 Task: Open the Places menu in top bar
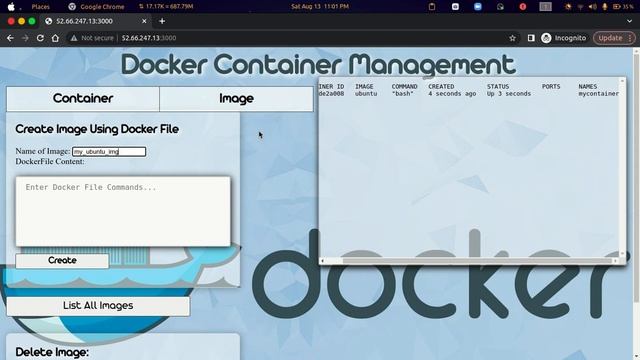(x=40, y=7)
